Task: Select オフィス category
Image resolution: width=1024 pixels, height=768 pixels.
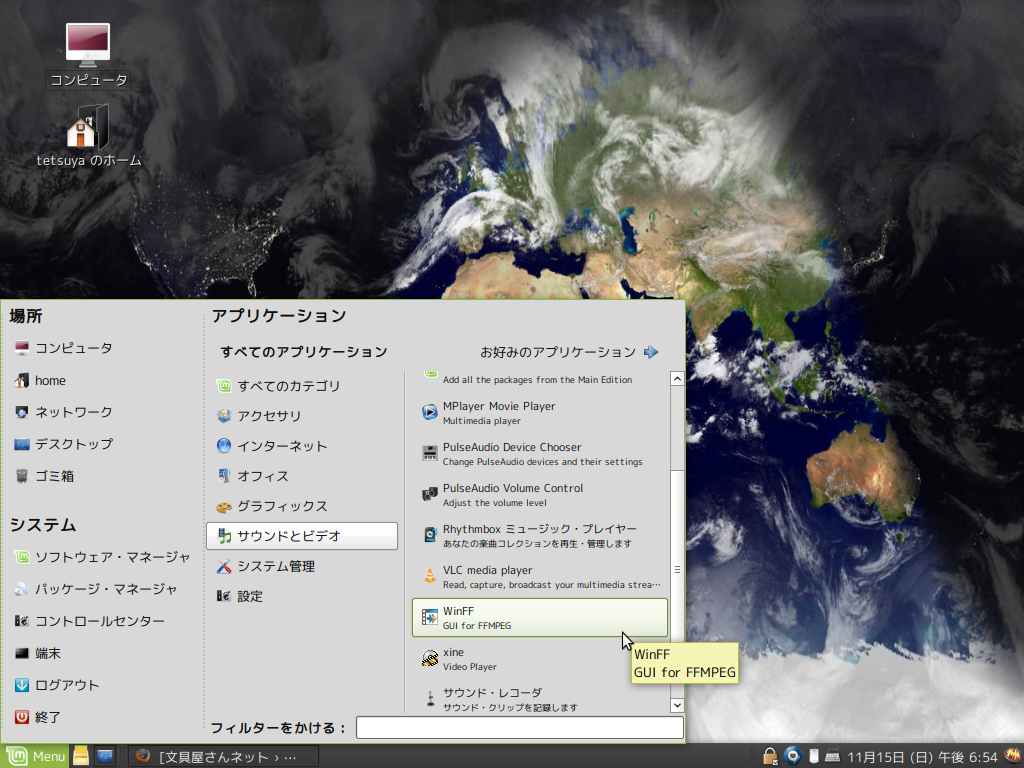Action: [302, 476]
